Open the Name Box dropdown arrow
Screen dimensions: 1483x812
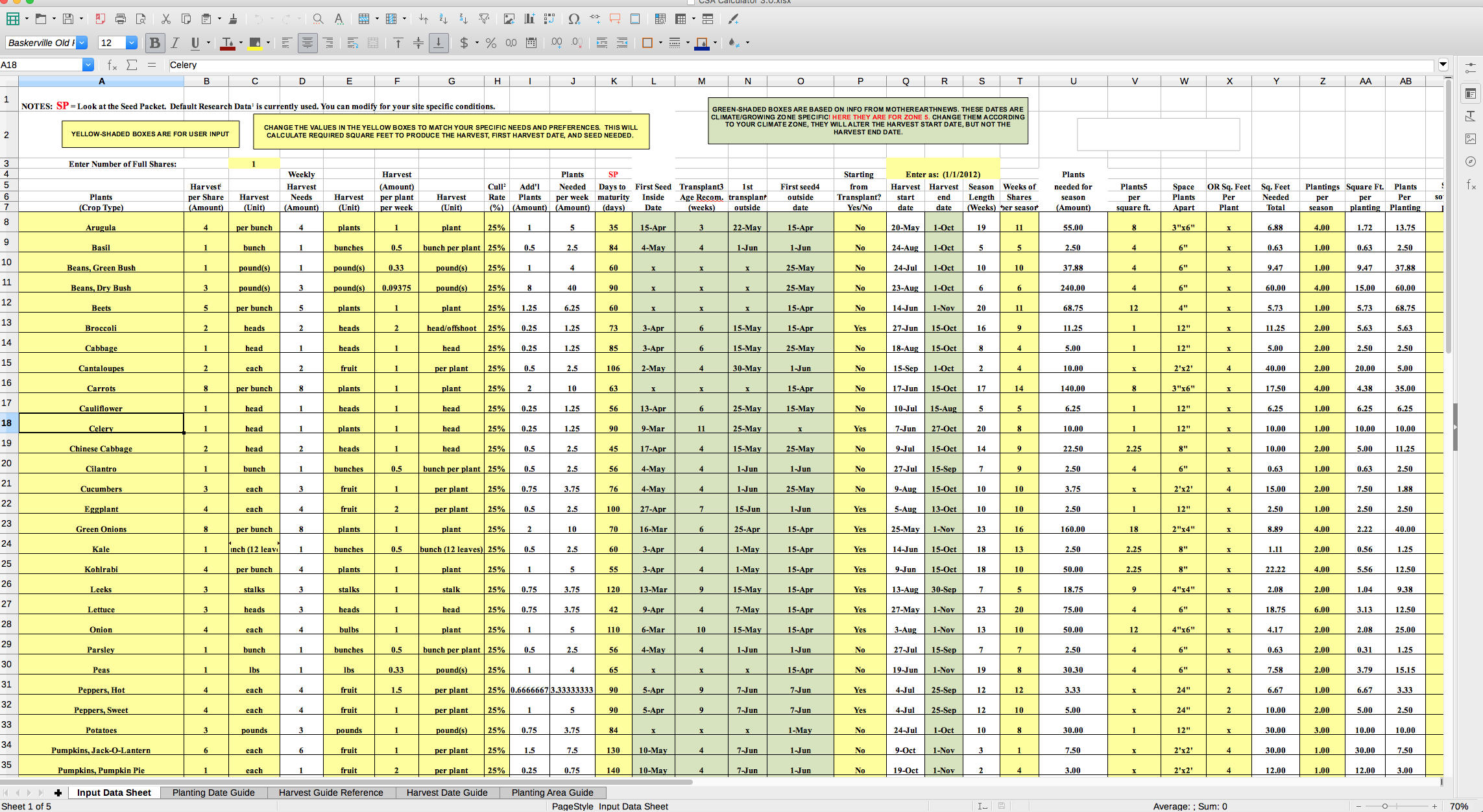(88, 65)
